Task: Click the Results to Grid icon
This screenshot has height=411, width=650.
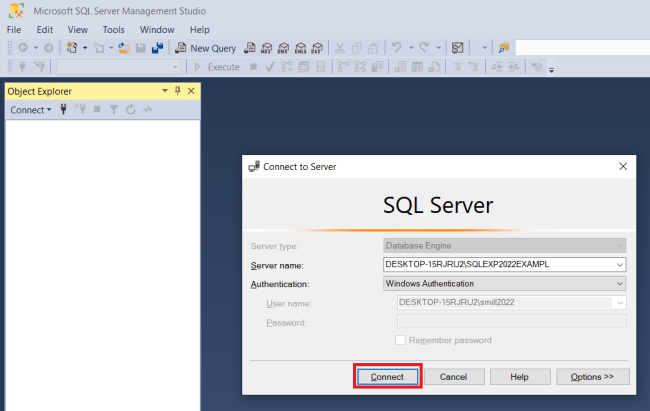Action: tap(417, 67)
